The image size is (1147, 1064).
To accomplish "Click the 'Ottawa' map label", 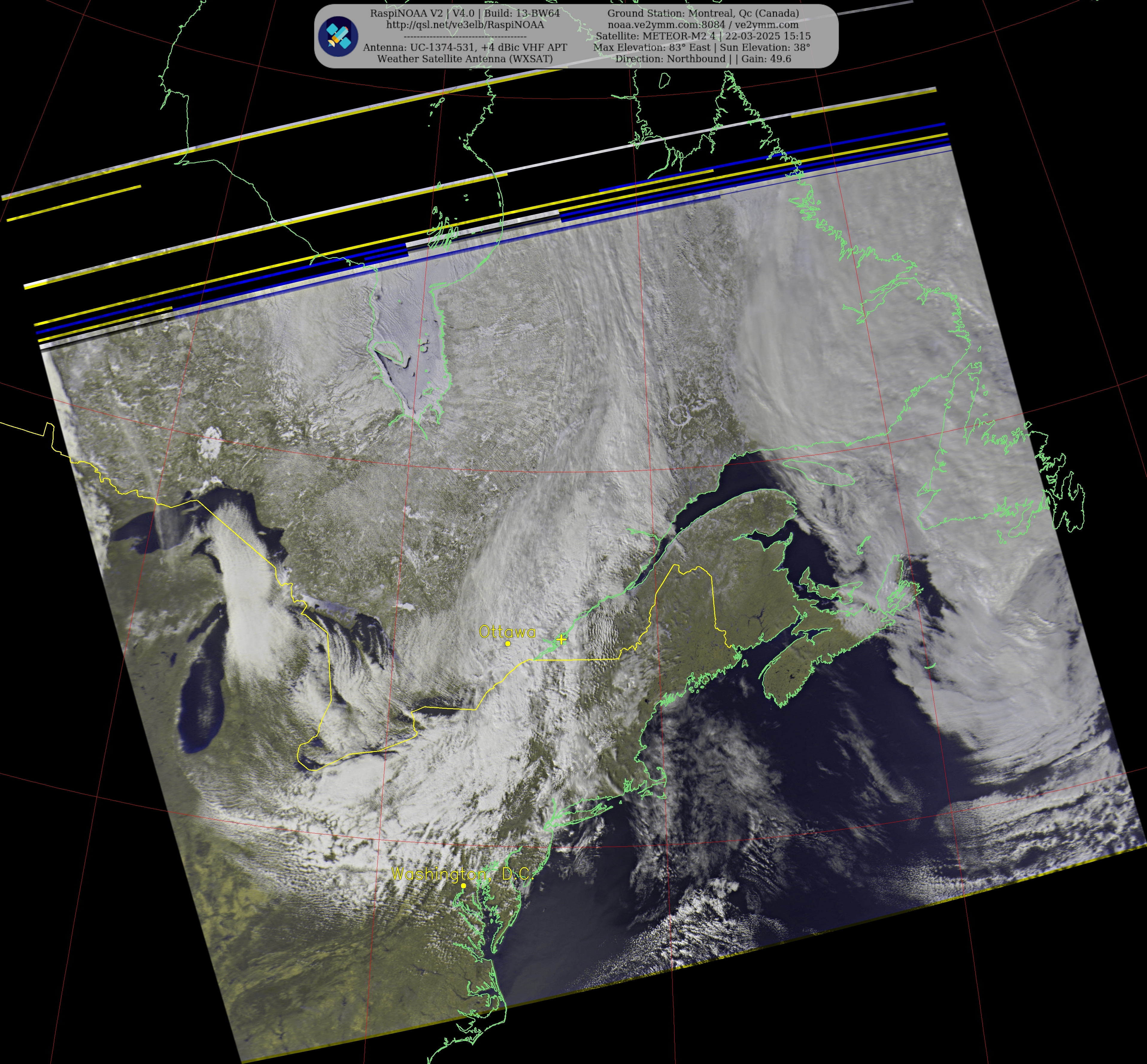I will point(507,632).
